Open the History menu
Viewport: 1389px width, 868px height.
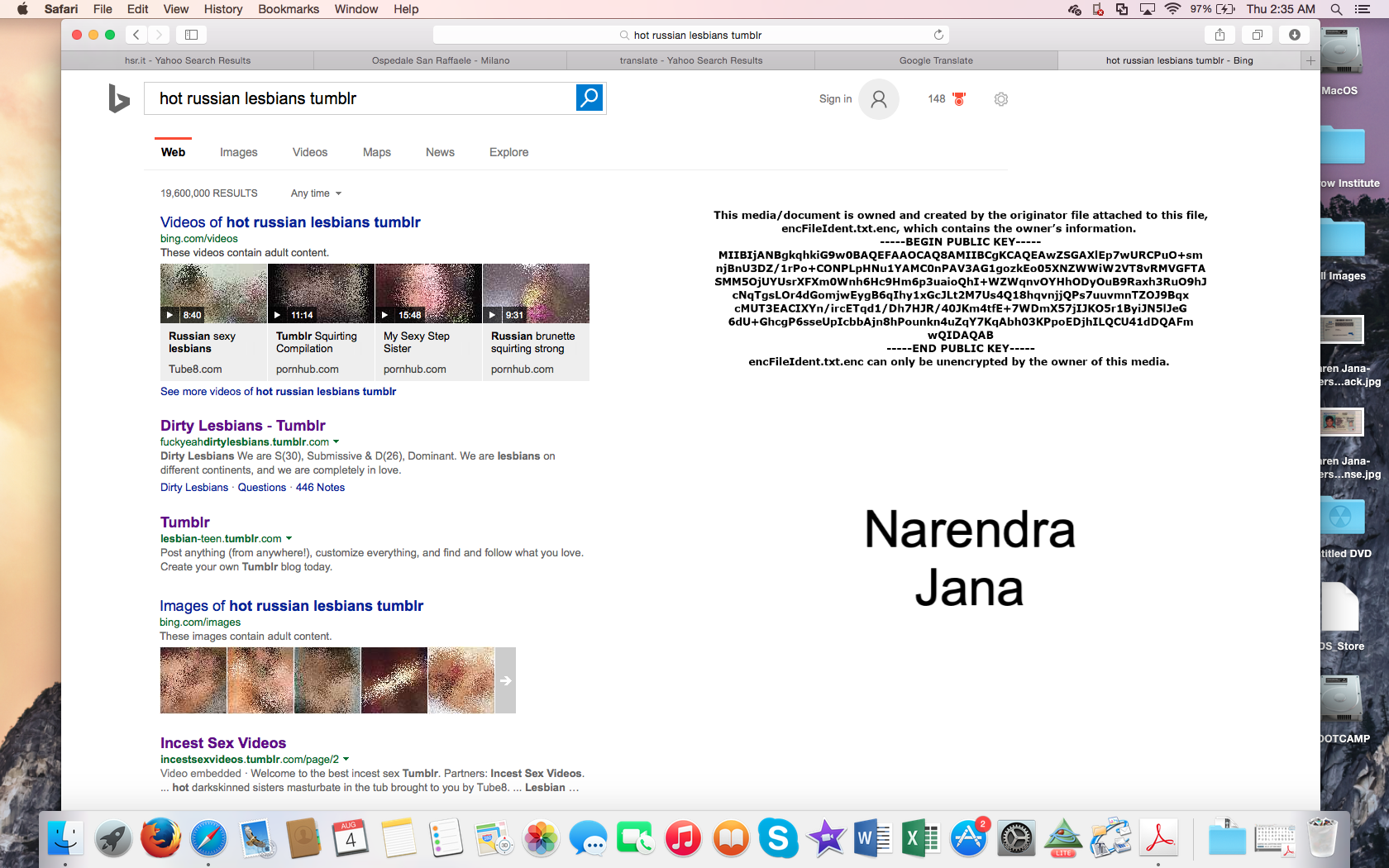[223, 9]
